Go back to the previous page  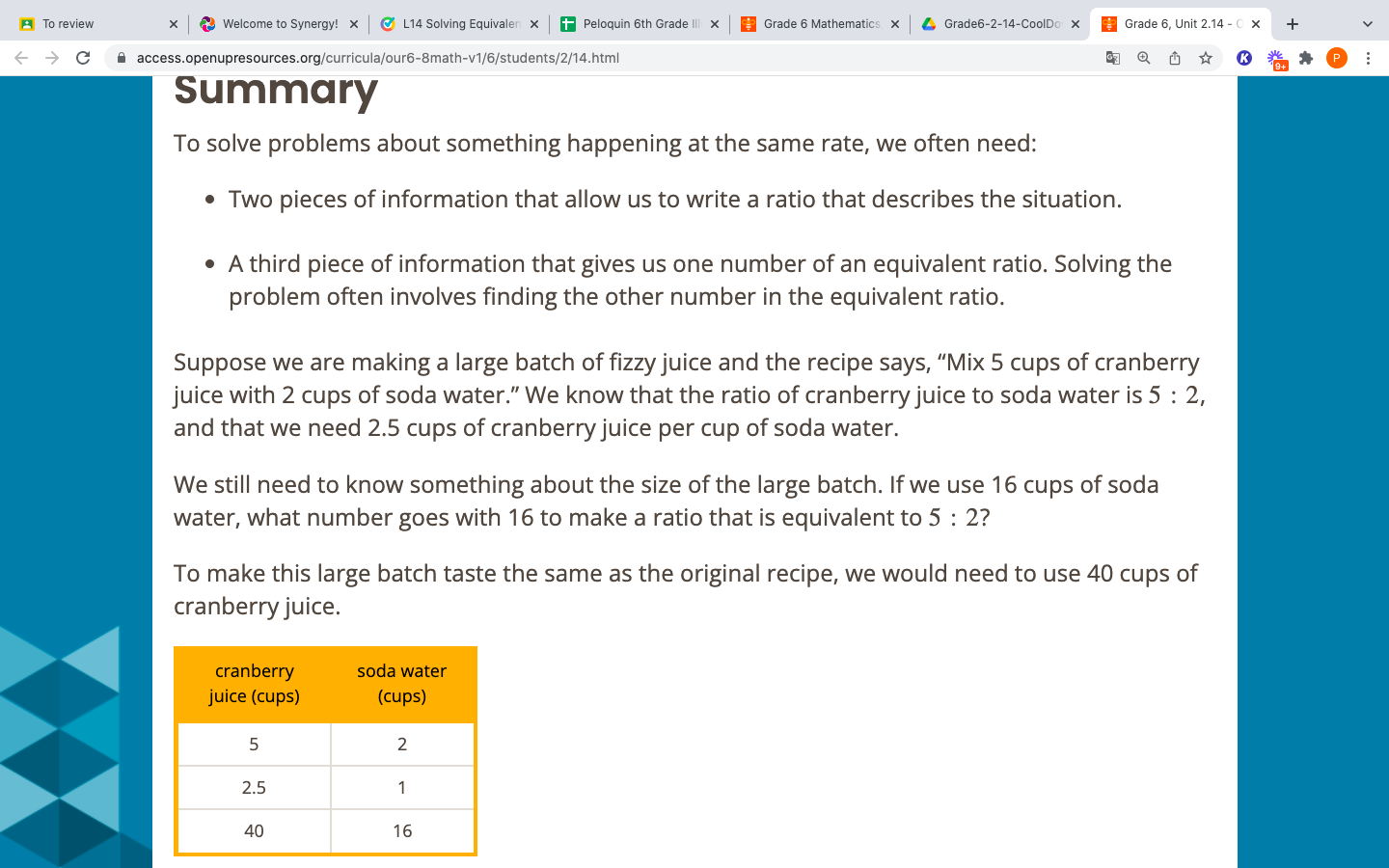(x=21, y=58)
